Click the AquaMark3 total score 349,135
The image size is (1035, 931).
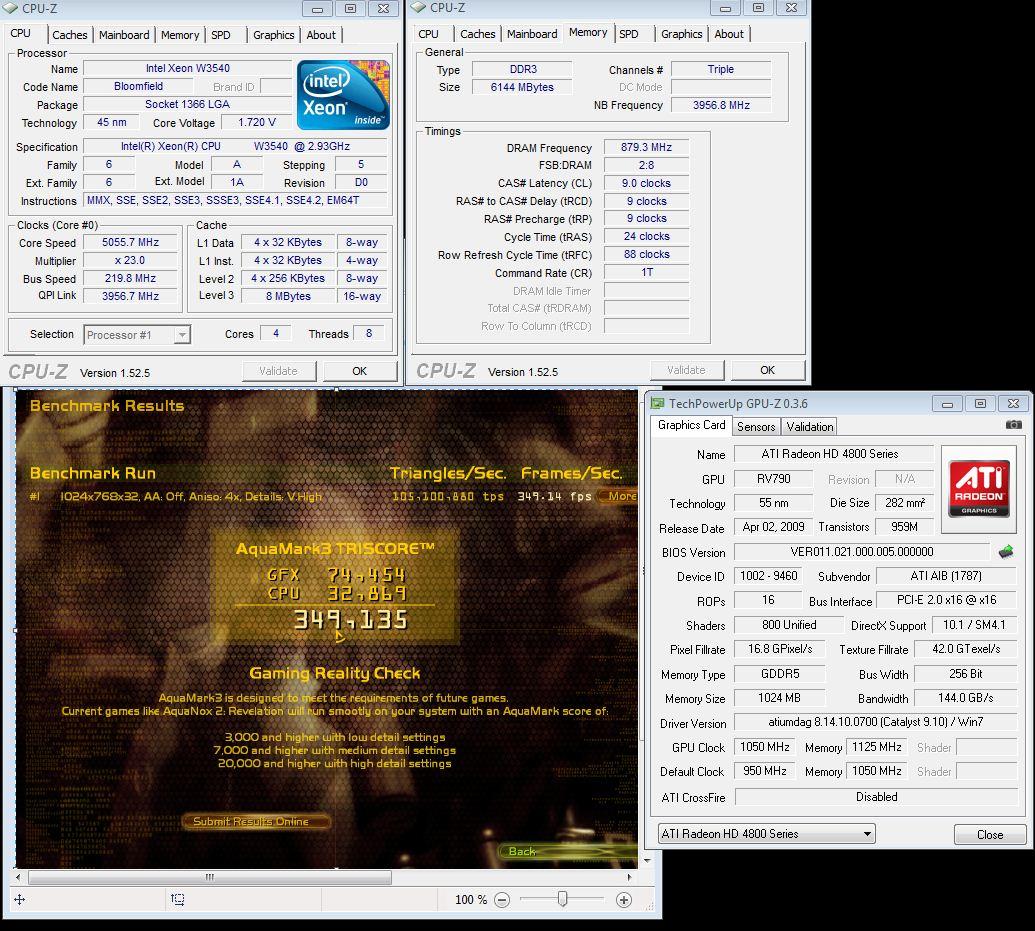point(351,619)
